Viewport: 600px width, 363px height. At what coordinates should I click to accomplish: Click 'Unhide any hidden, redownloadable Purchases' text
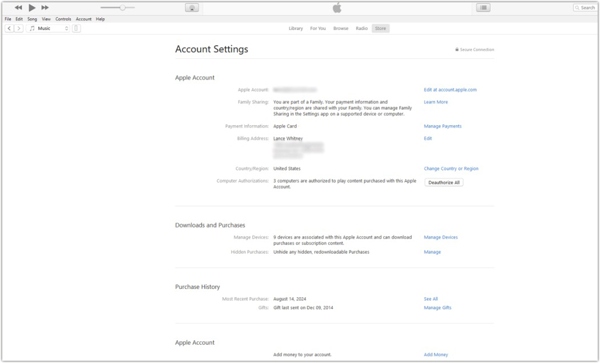tap(321, 252)
